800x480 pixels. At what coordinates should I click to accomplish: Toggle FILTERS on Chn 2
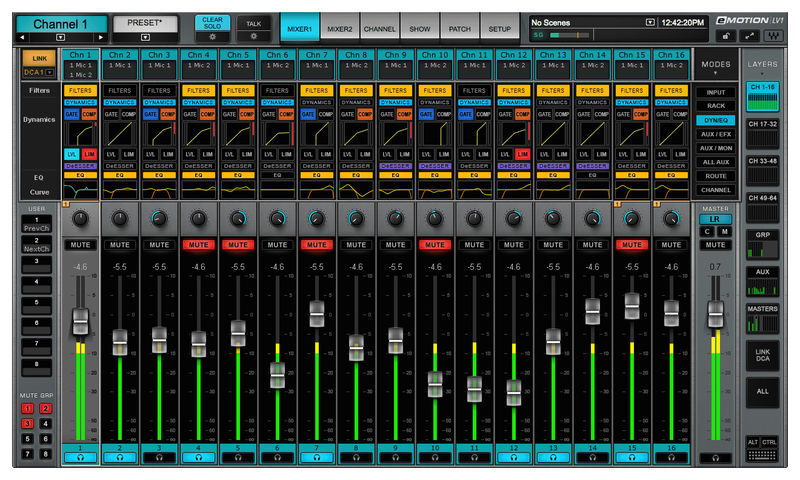click(x=120, y=90)
